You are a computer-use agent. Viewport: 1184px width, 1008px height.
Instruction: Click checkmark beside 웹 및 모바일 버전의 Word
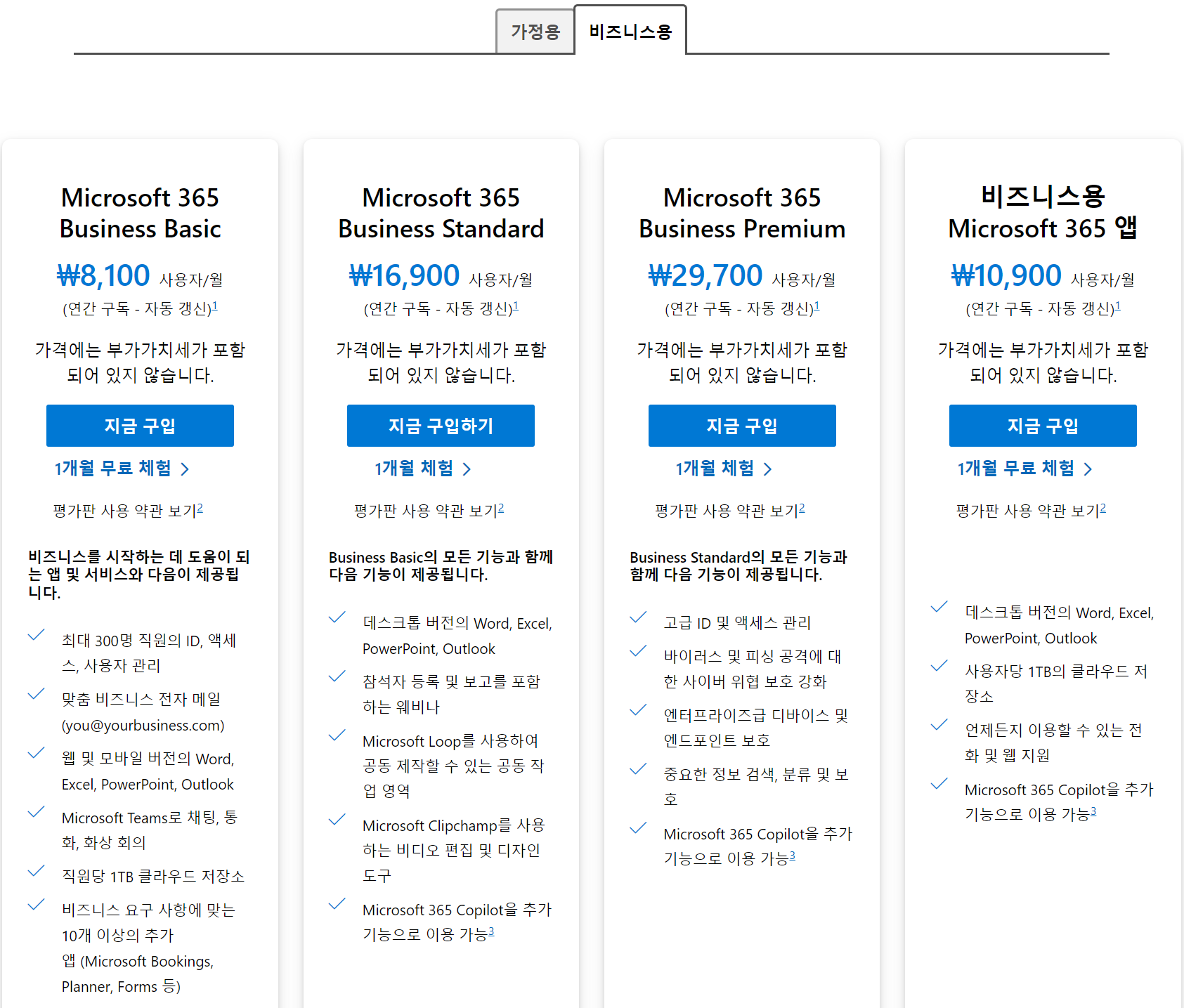point(37,753)
